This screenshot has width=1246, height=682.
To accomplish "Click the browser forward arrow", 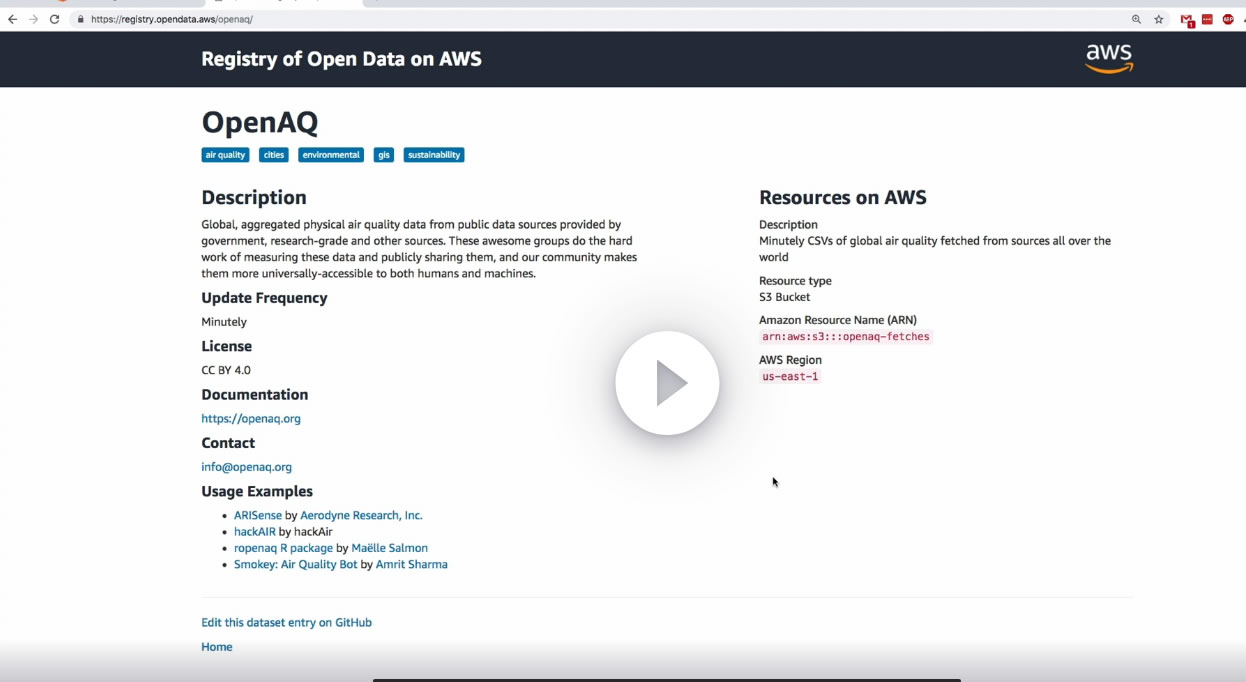I will 33,19.
